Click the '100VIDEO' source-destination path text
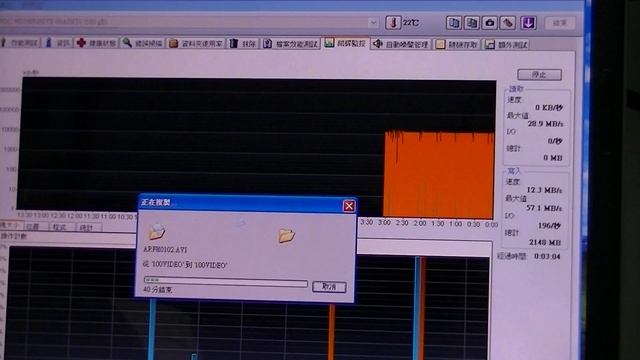 coord(185,265)
